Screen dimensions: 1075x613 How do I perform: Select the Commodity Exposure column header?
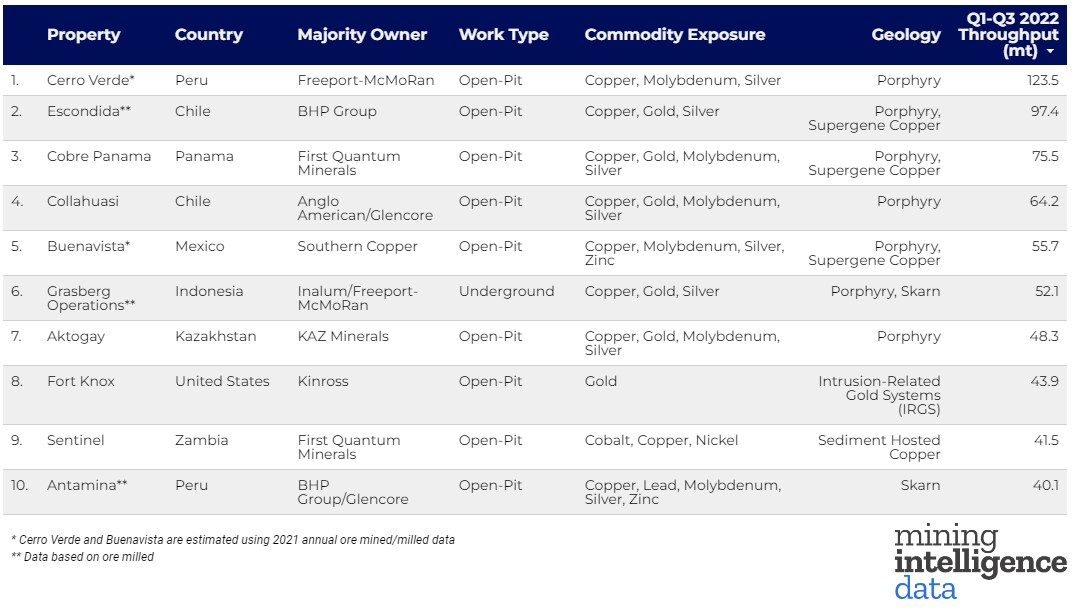[x=674, y=35]
